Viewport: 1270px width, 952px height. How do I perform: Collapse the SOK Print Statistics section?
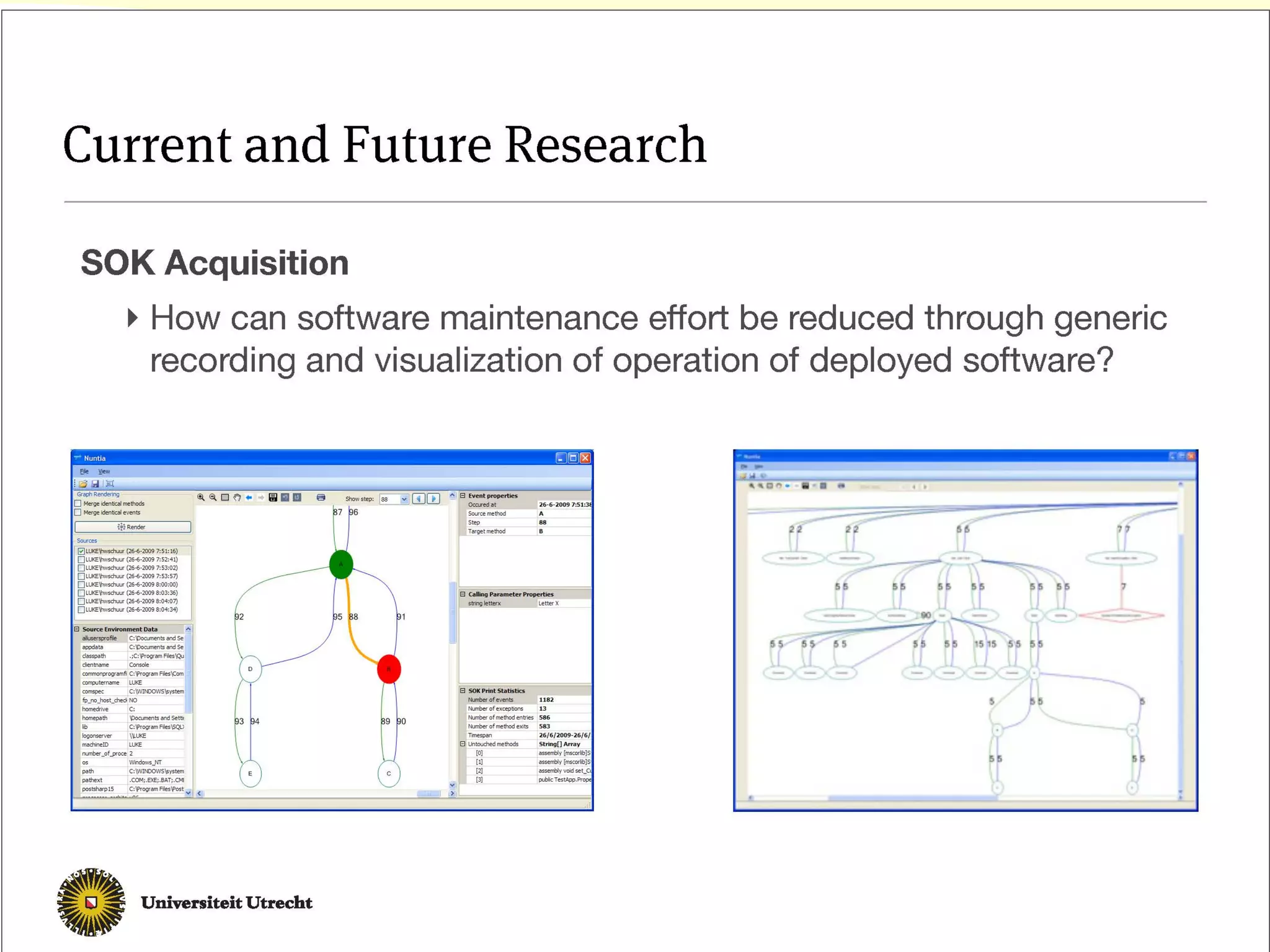pos(463,690)
